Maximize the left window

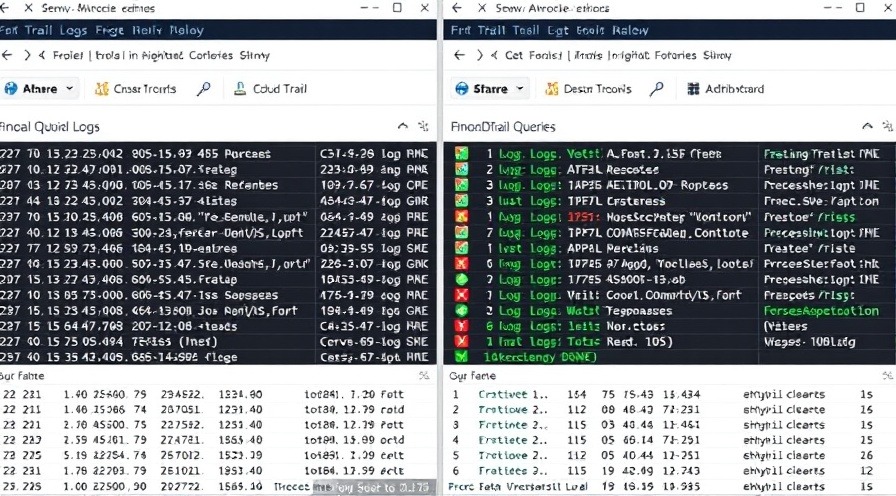(x=398, y=7)
